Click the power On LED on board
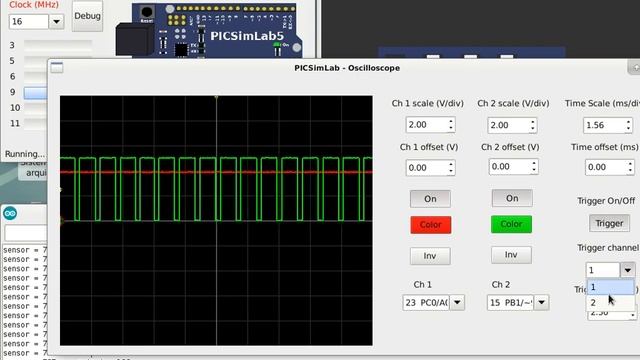Screen dimensions: 640x360 [x=278, y=45]
